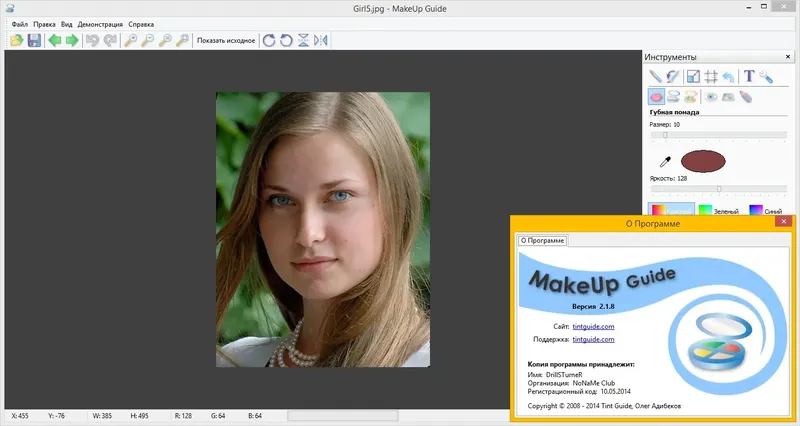
Task: Select the blush compact makeup tool
Action: (x=690, y=96)
